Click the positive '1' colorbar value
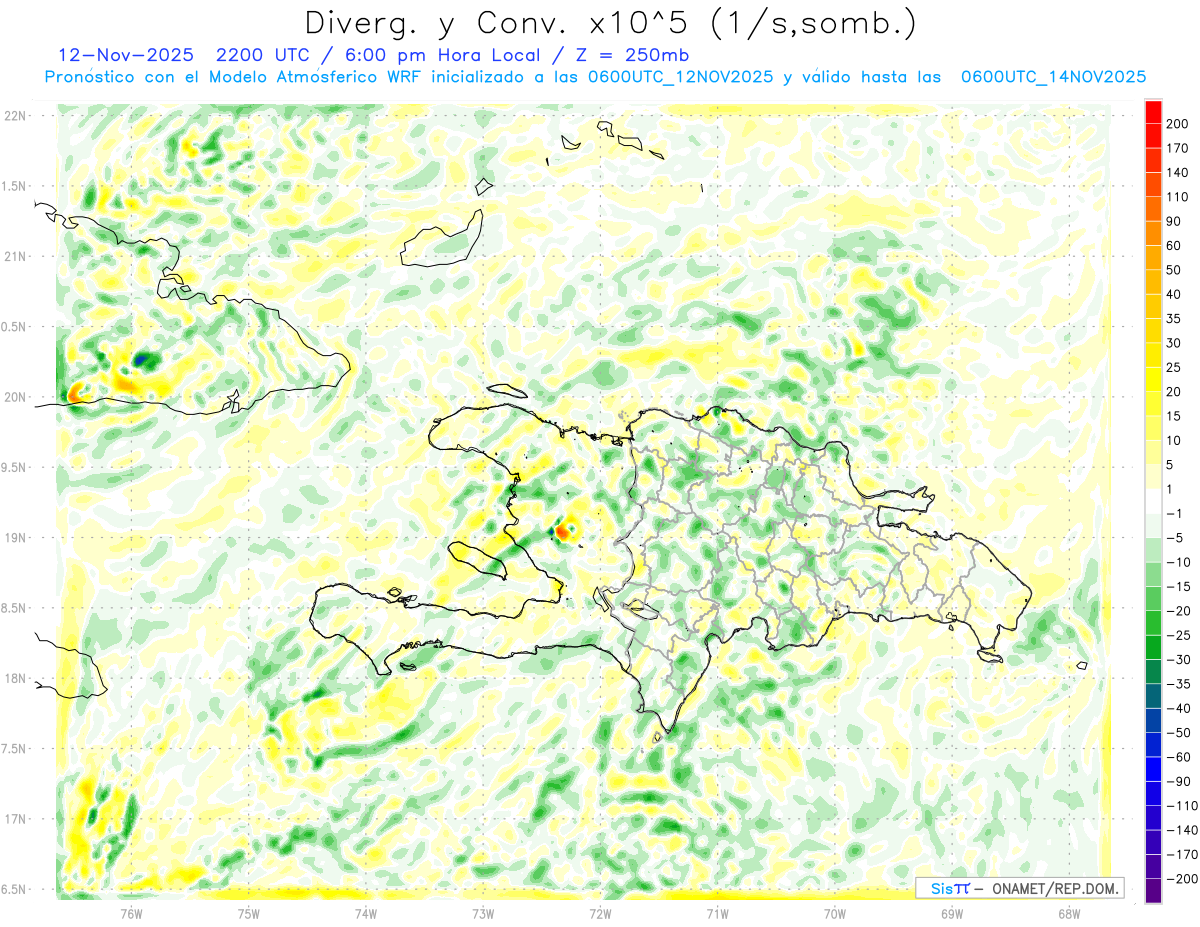This screenshot has width=1200, height=927. (1171, 489)
